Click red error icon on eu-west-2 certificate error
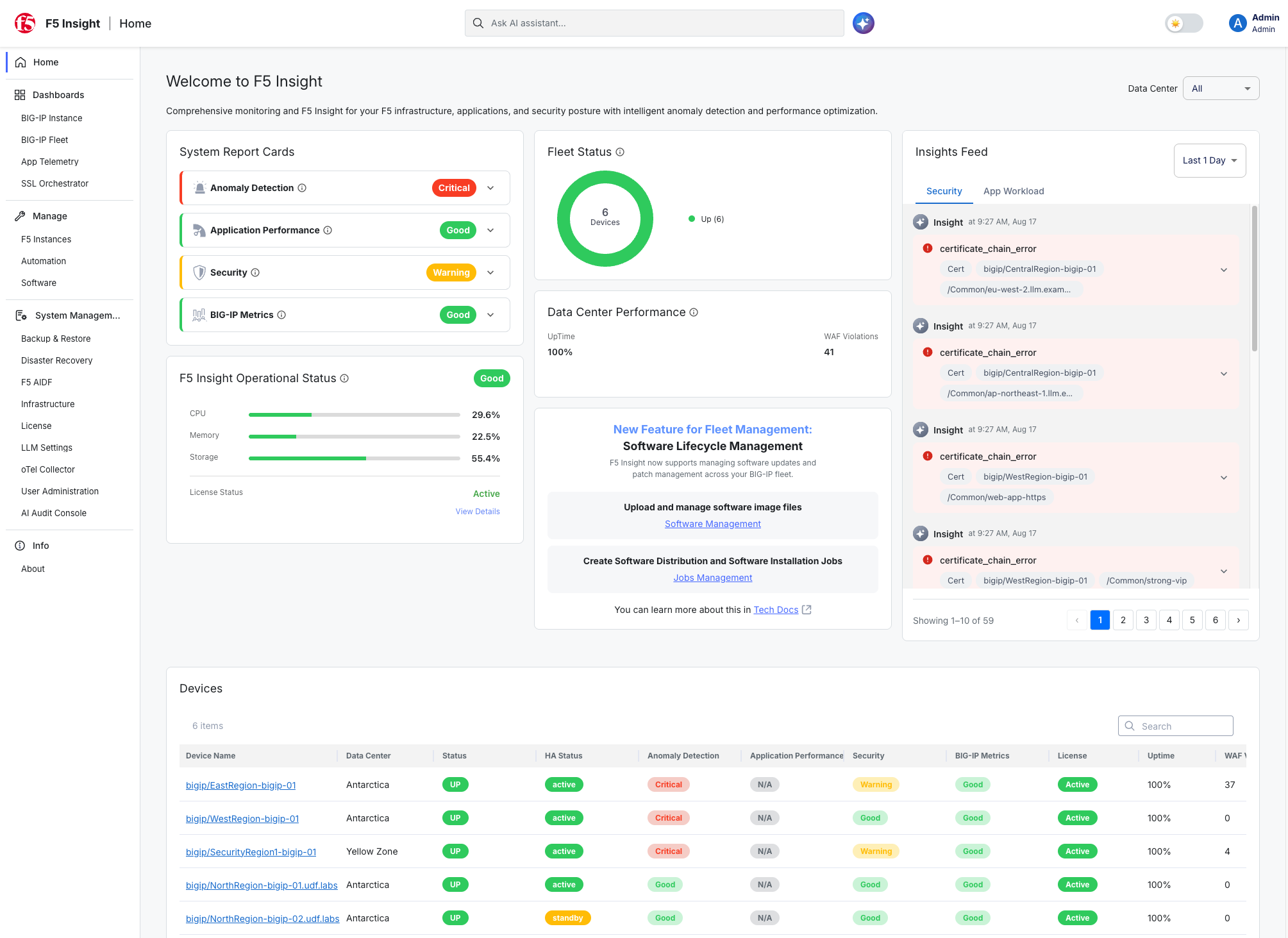This screenshot has width=1288, height=938. click(928, 248)
